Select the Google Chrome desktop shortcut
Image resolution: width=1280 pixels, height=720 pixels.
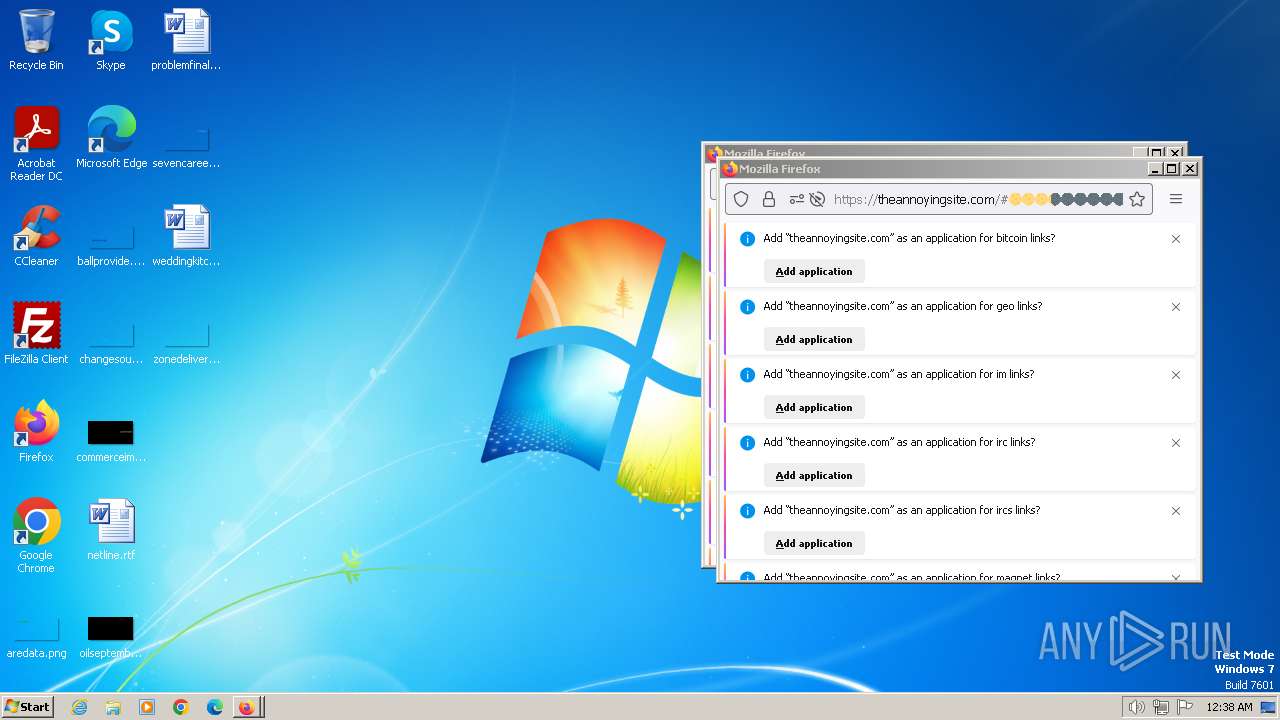(x=36, y=535)
